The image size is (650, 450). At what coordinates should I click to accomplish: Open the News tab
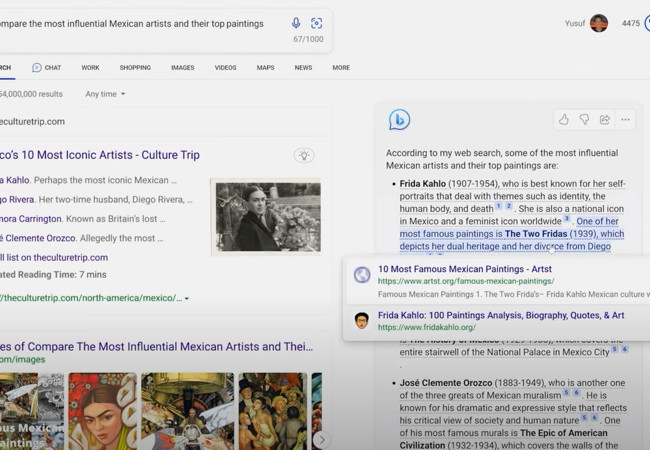[x=303, y=68]
